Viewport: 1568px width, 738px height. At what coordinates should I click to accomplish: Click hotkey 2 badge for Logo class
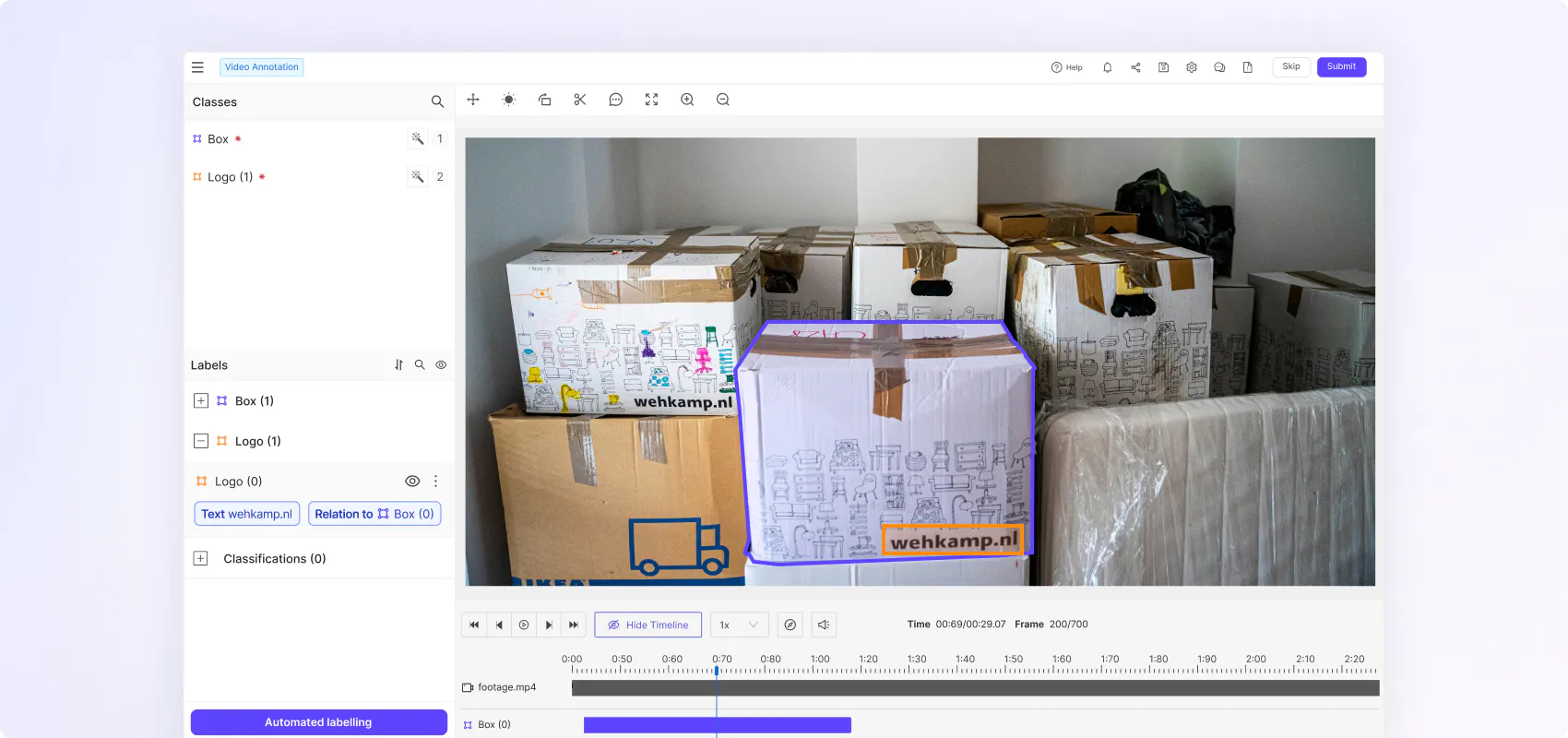440,176
